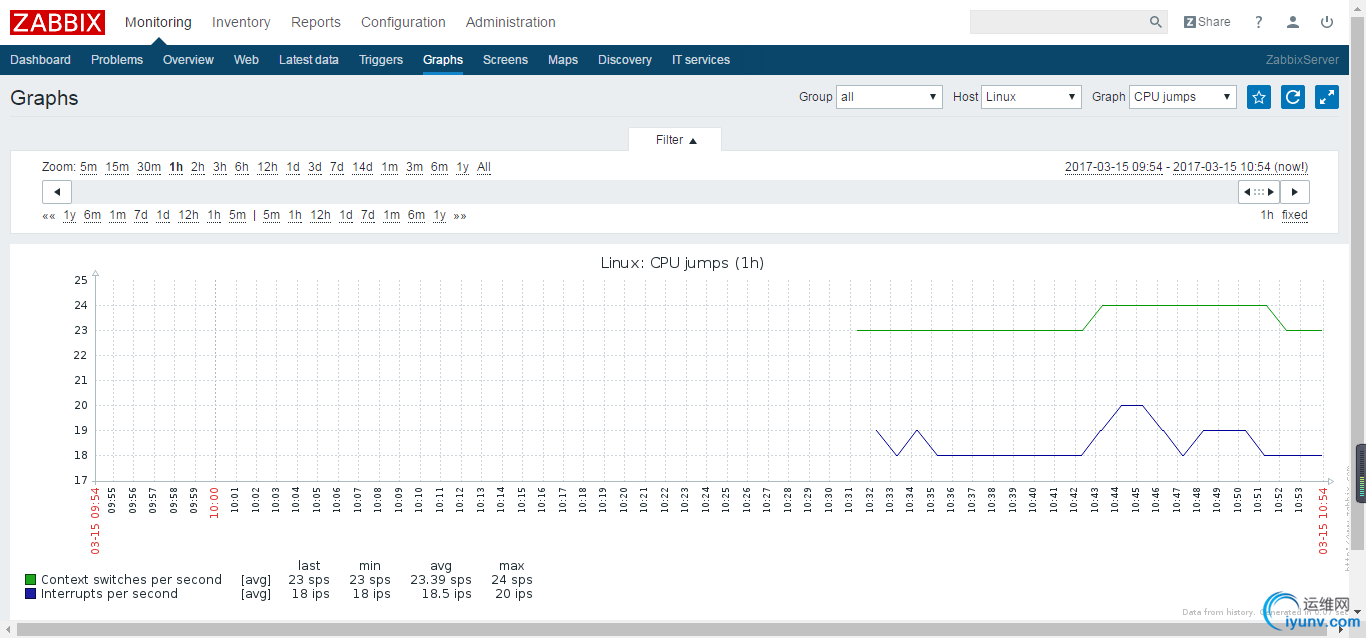Set zoom to 3m

coord(414,167)
